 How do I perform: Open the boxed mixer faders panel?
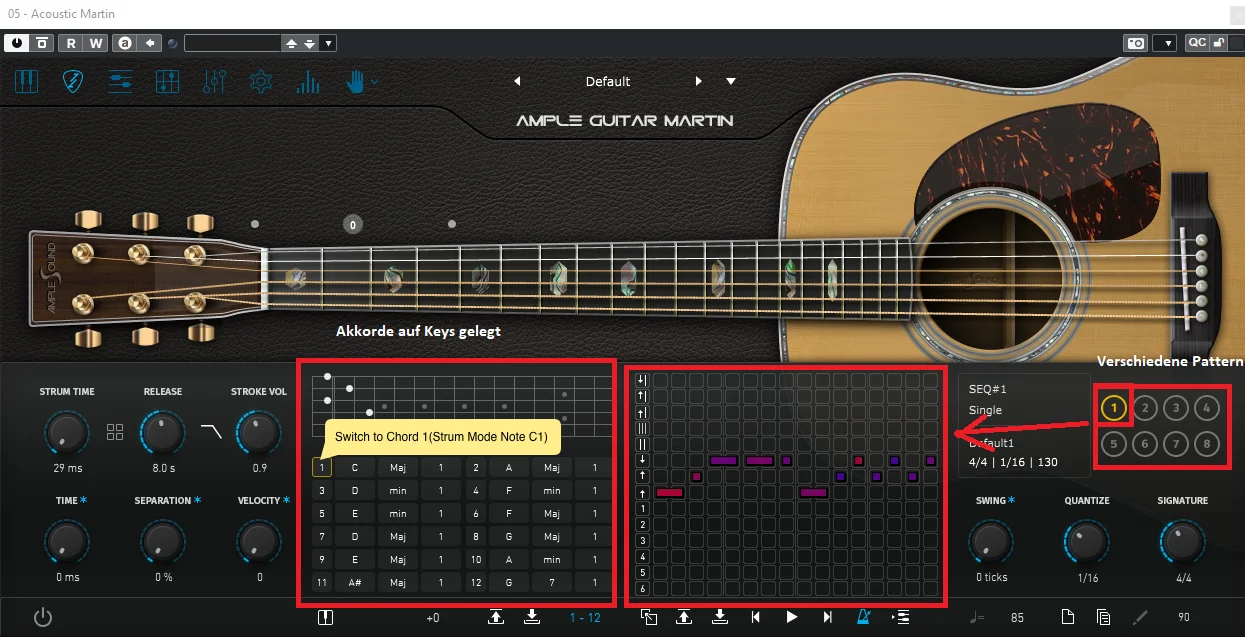[x=168, y=82]
